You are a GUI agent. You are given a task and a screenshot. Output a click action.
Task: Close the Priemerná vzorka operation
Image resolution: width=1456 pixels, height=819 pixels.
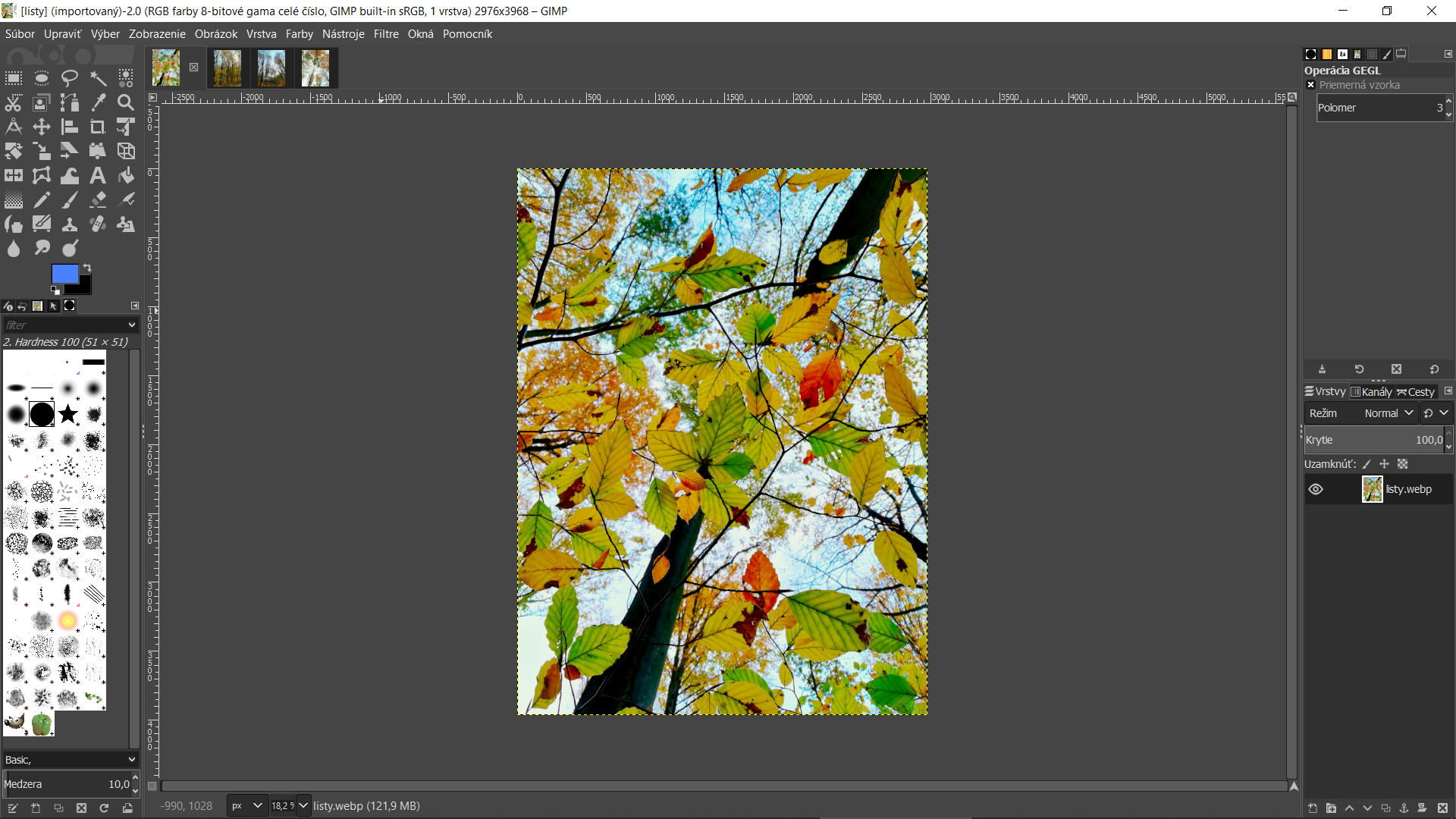(1311, 85)
